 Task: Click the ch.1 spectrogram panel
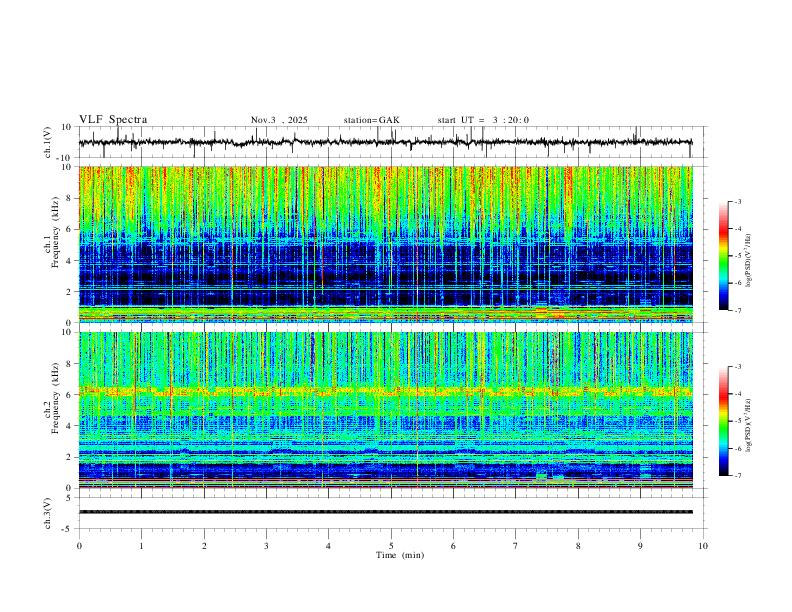pyautogui.click(x=386, y=244)
